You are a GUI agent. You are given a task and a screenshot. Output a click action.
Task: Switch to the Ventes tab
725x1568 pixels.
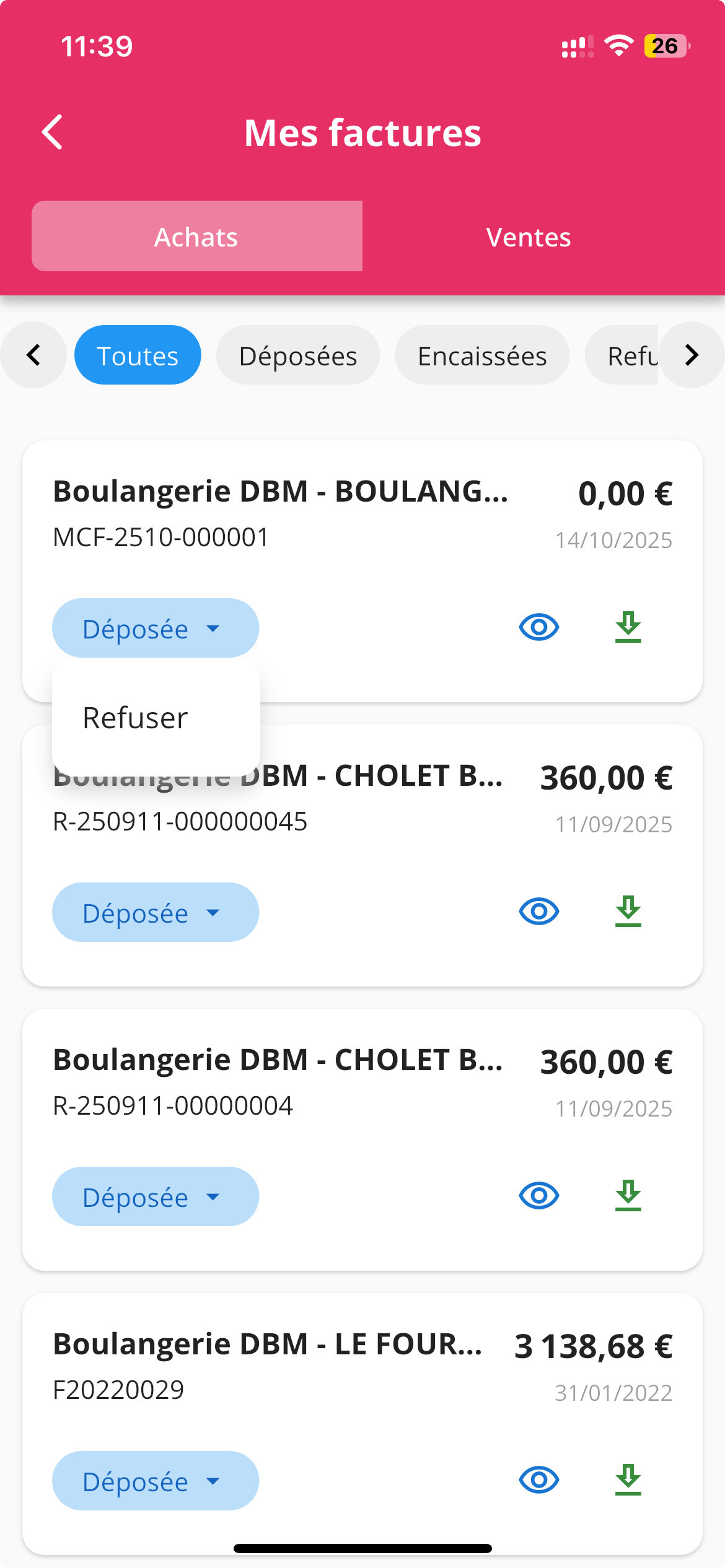(528, 237)
